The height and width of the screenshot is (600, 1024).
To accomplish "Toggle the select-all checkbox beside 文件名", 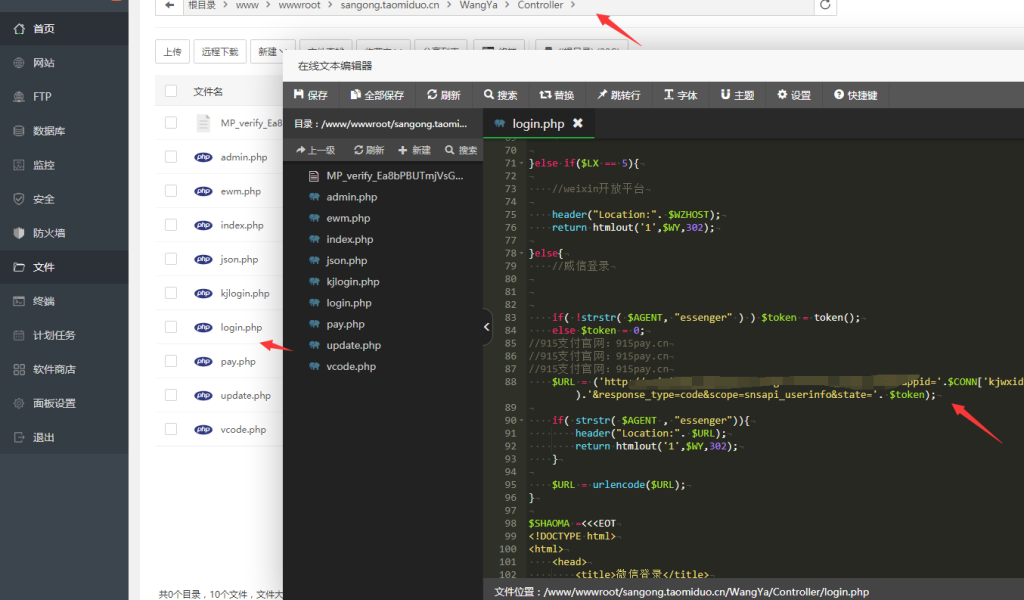I will (171, 91).
